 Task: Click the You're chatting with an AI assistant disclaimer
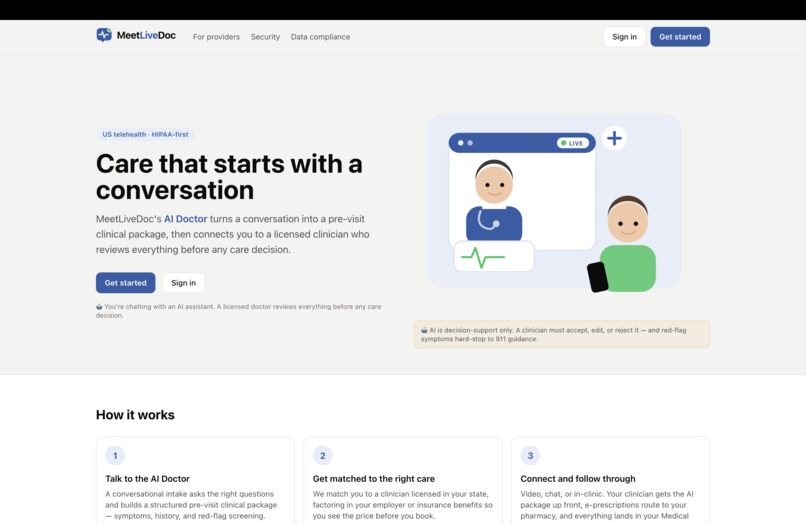click(239, 311)
